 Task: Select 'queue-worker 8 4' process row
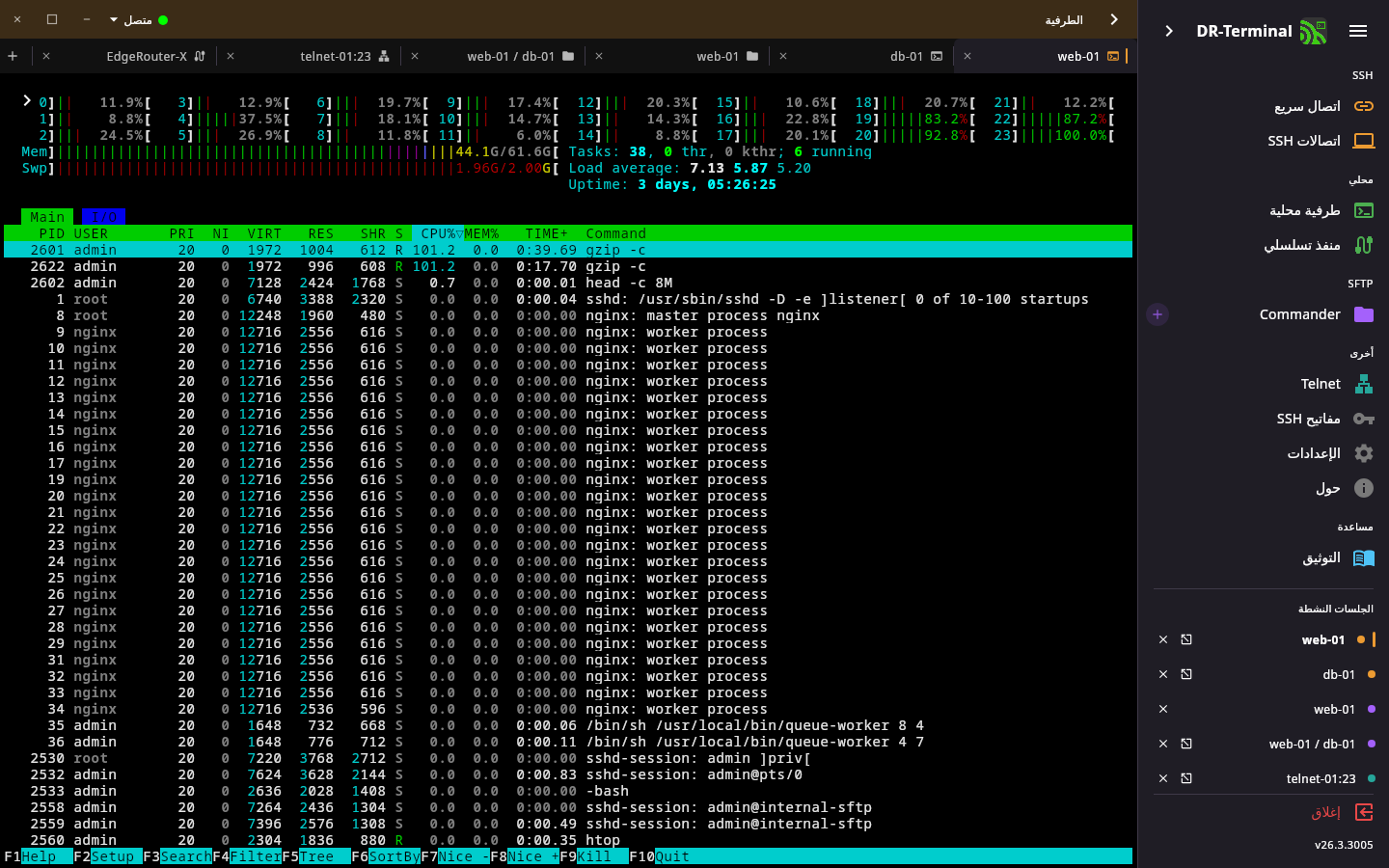[x=568, y=725]
